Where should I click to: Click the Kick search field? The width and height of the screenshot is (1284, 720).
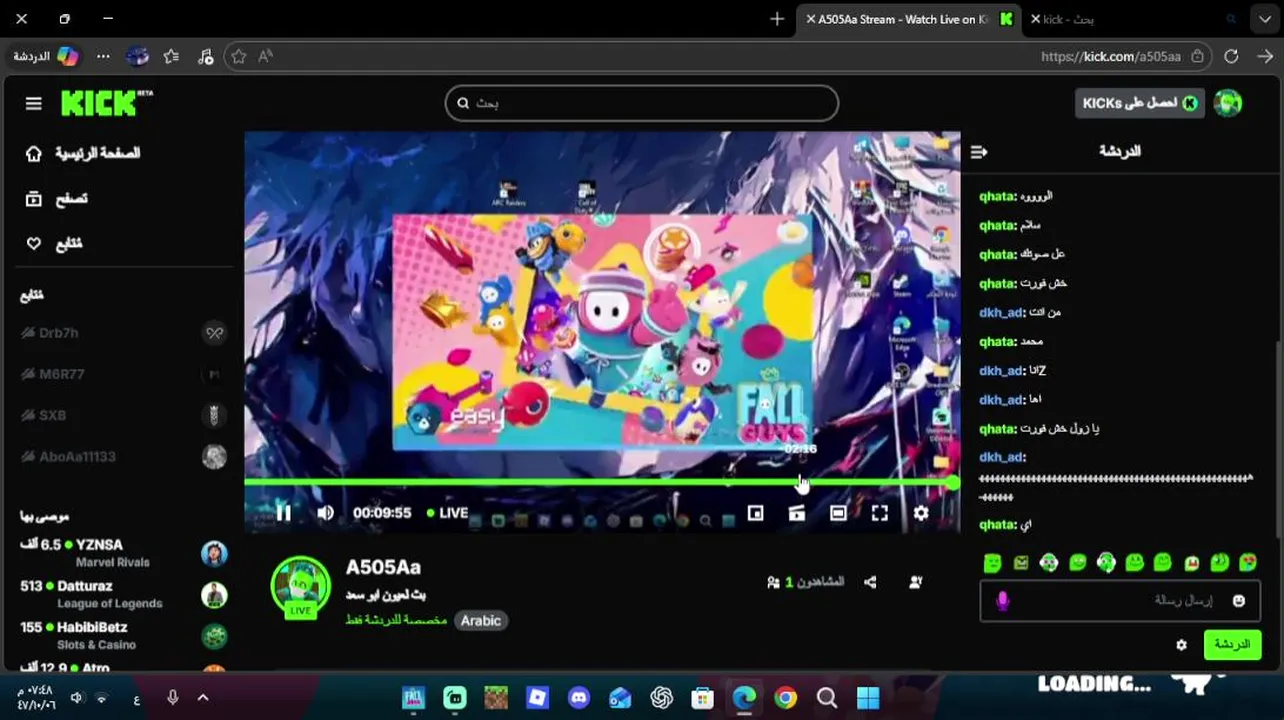point(642,103)
